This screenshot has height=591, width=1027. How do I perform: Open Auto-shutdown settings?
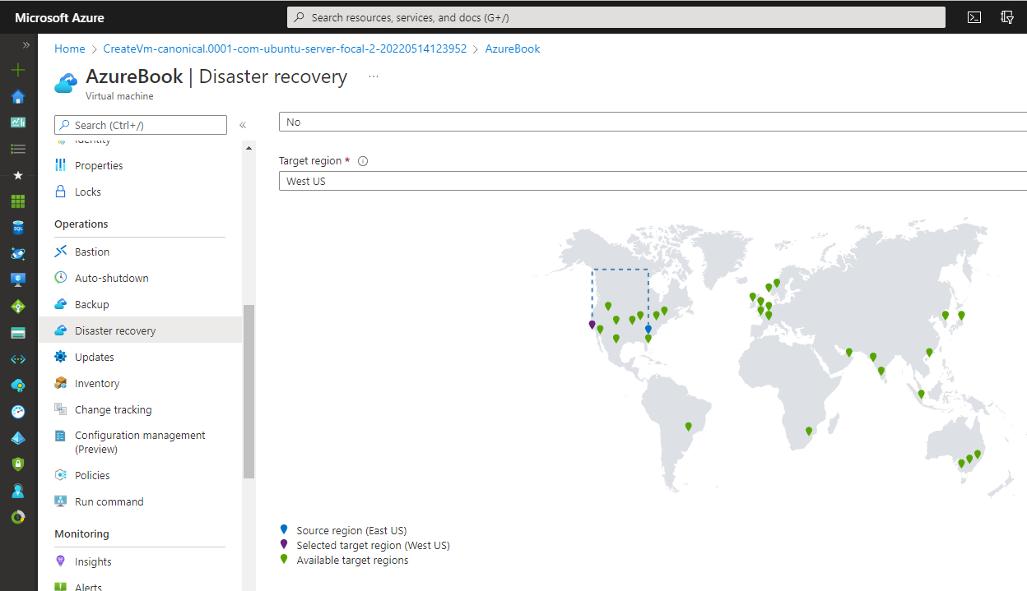point(111,278)
